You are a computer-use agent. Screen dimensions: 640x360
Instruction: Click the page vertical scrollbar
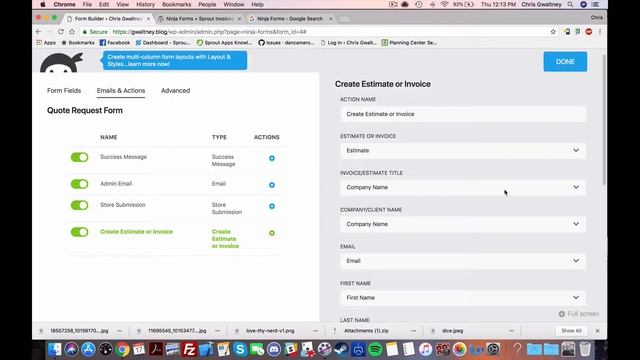pyautogui.click(x=604, y=120)
